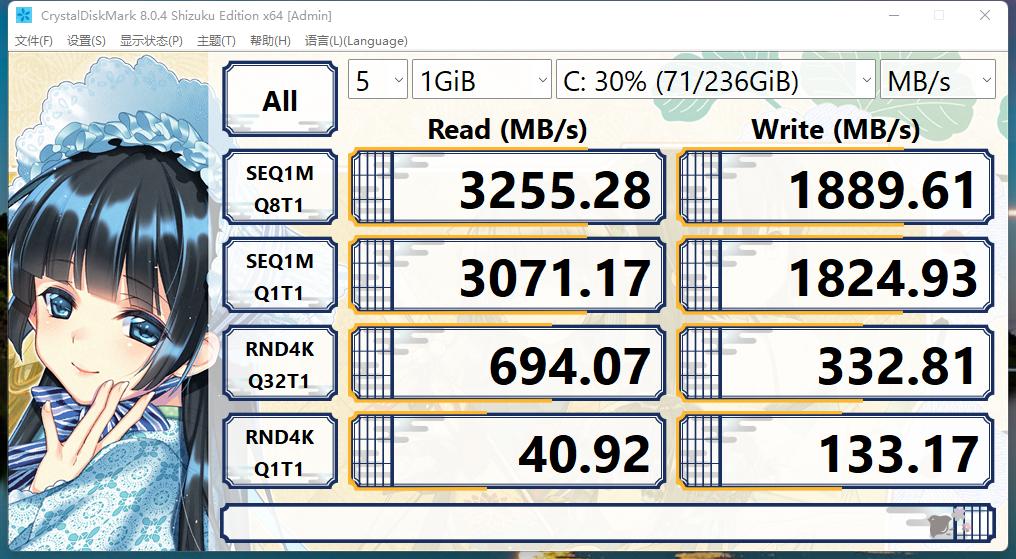Open the 显示状态(P) menu

tap(151, 41)
